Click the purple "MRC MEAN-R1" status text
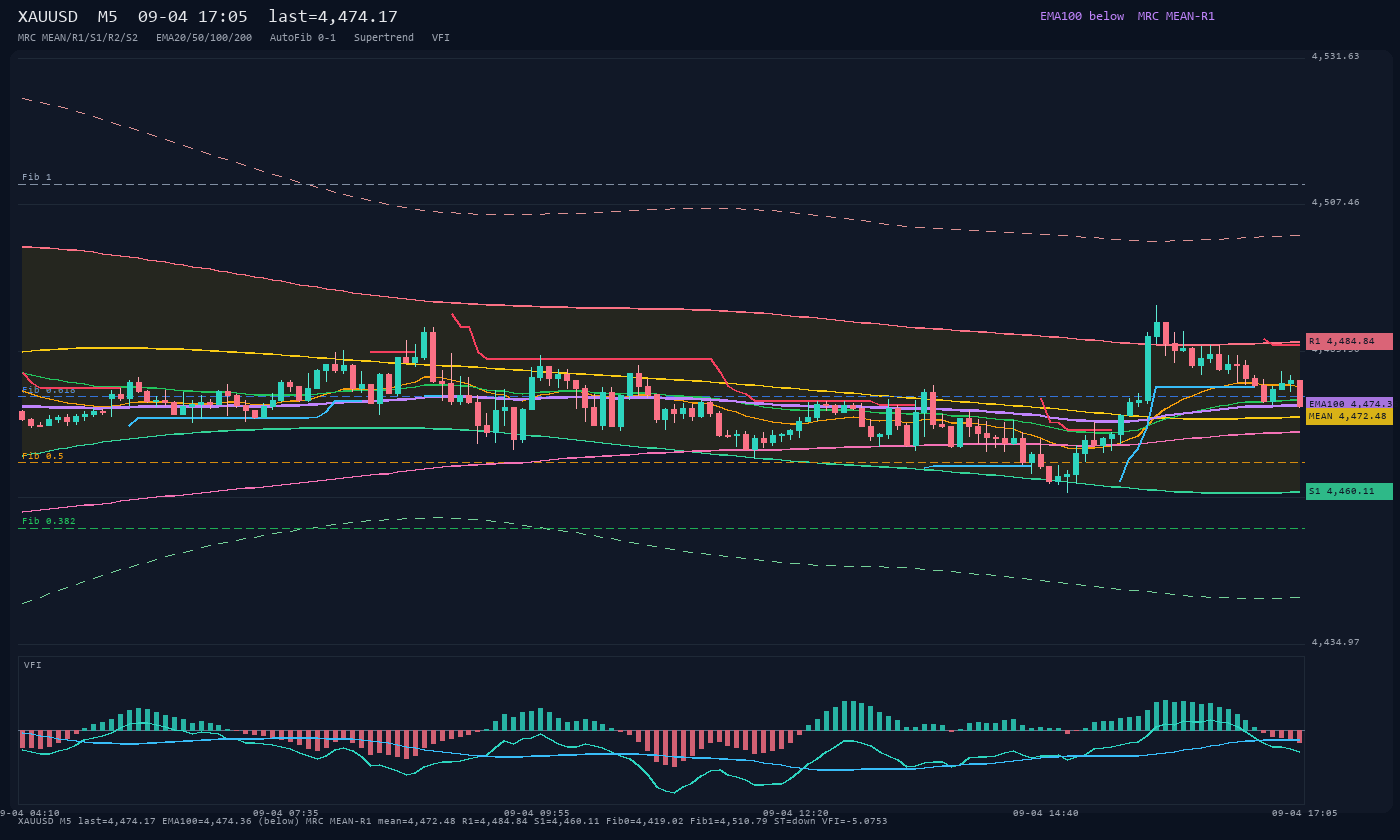This screenshot has width=1400, height=840. click(1176, 16)
